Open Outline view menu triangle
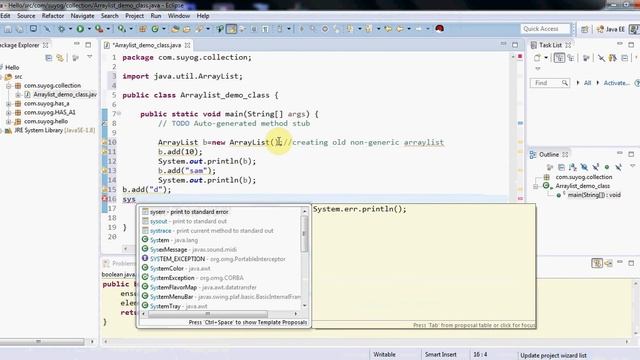Image resolution: width=640 pixels, height=360 pixels. [x=632, y=166]
